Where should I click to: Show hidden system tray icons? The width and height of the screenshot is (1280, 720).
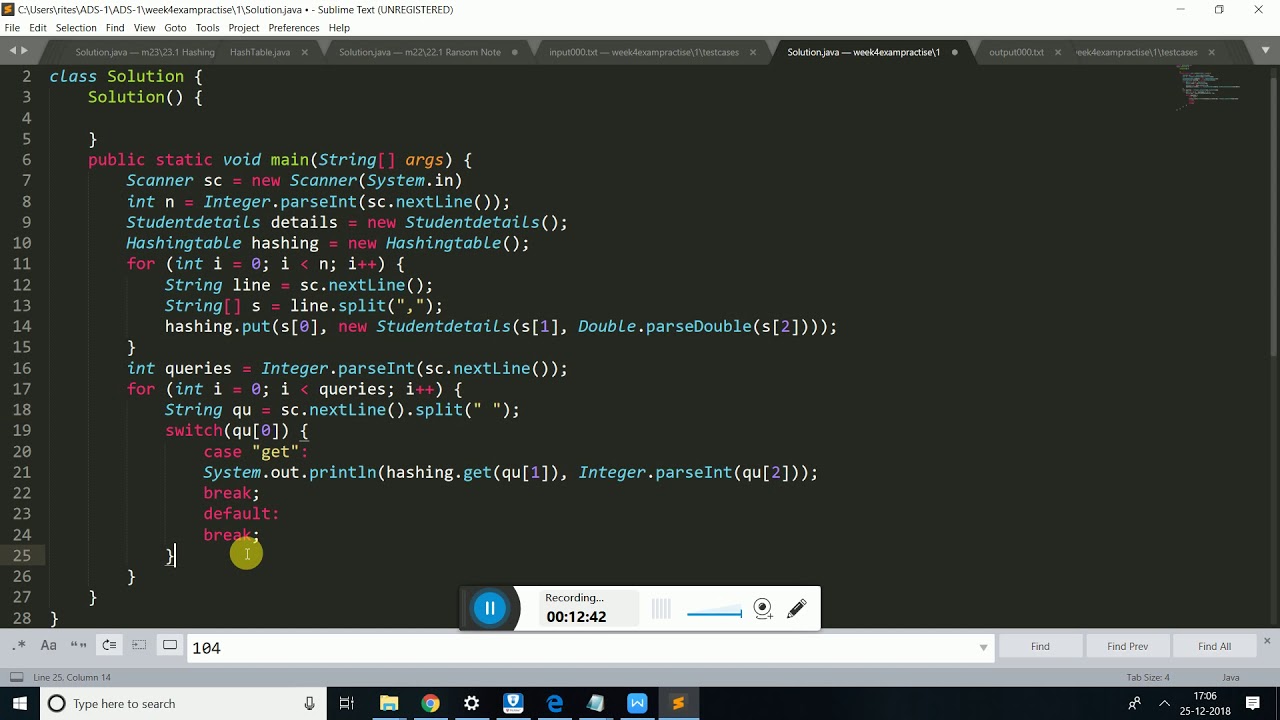tap(1164, 704)
